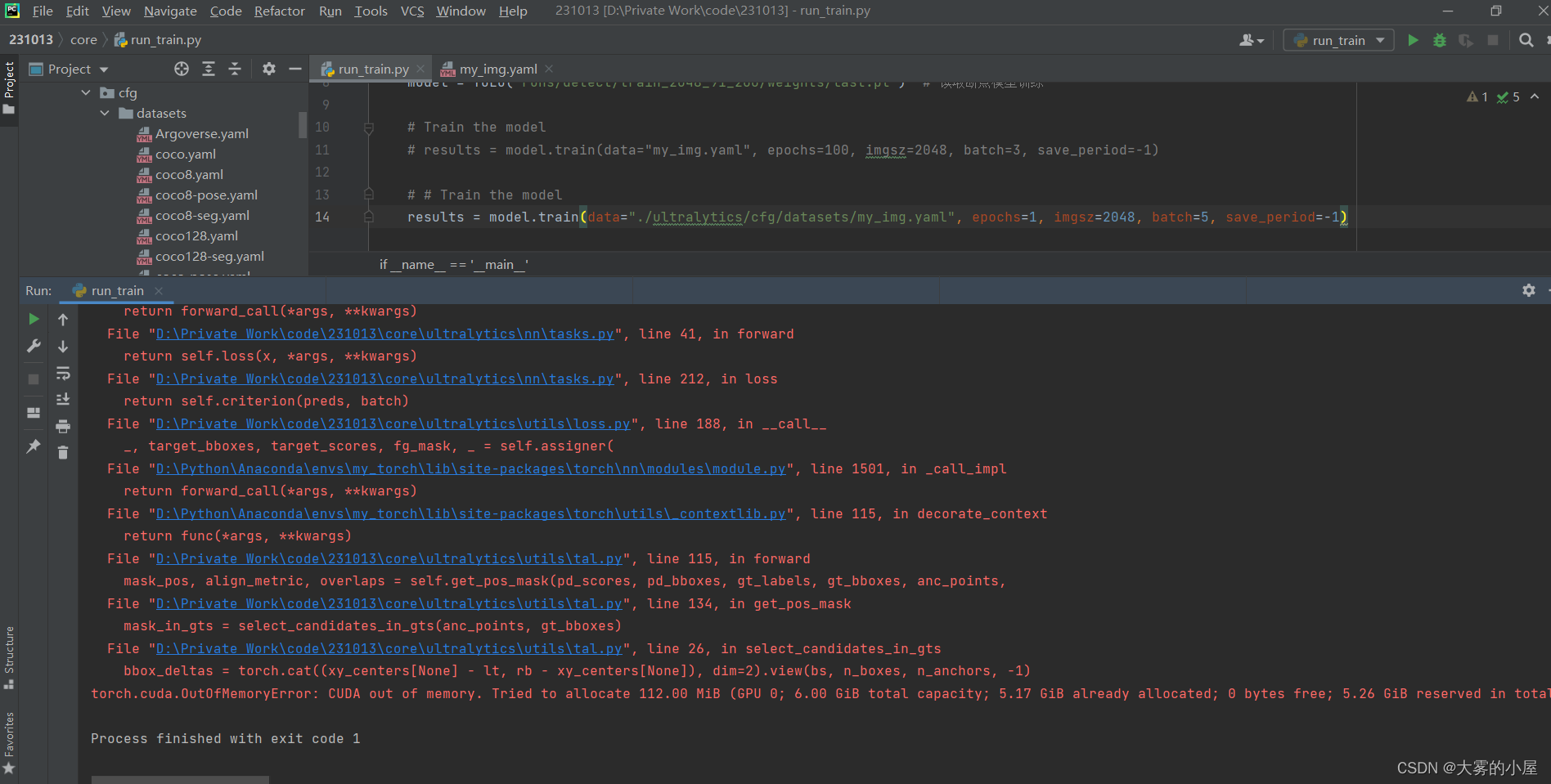This screenshot has width=1551, height=784.
Task: Print console output with printer icon
Action: (x=63, y=426)
